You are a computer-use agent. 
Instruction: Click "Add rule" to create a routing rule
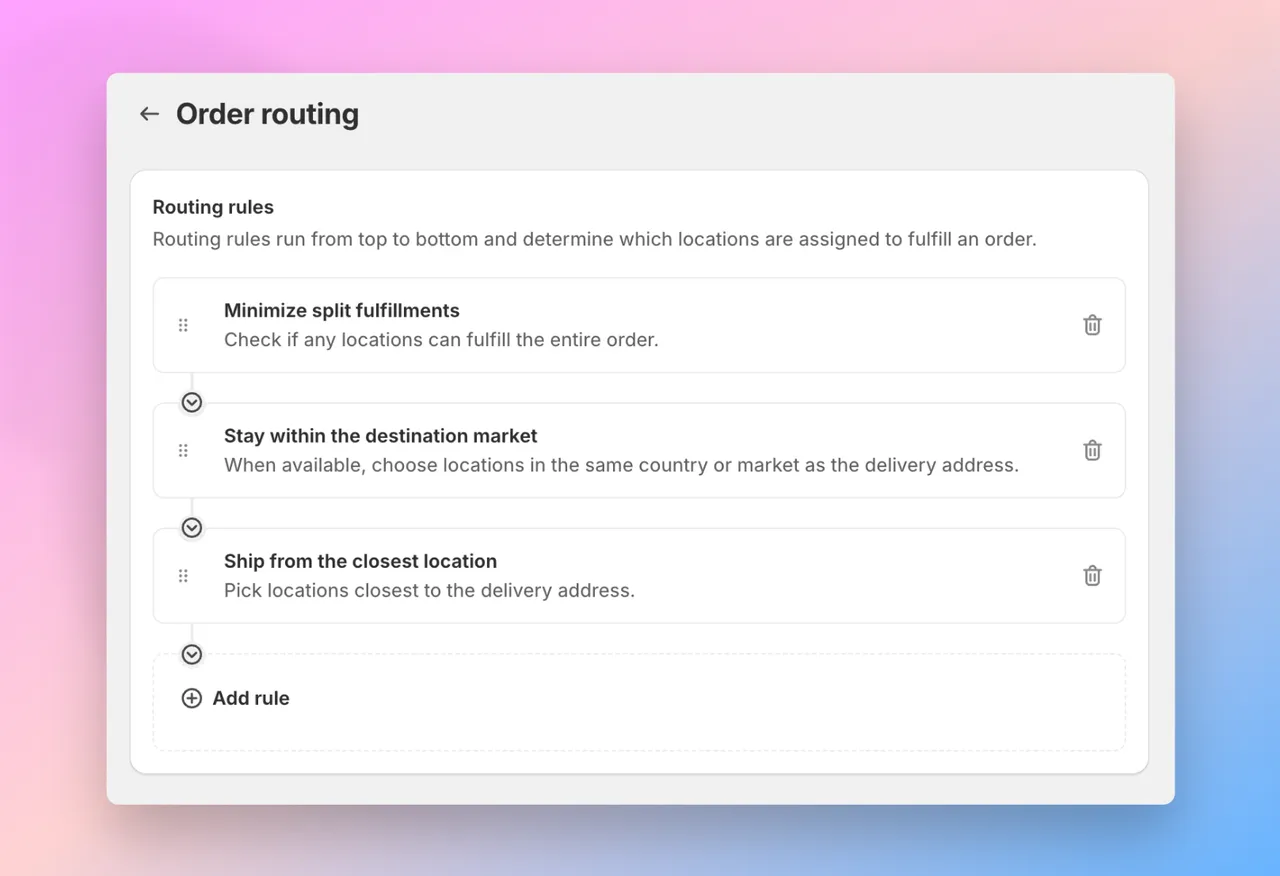click(250, 698)
